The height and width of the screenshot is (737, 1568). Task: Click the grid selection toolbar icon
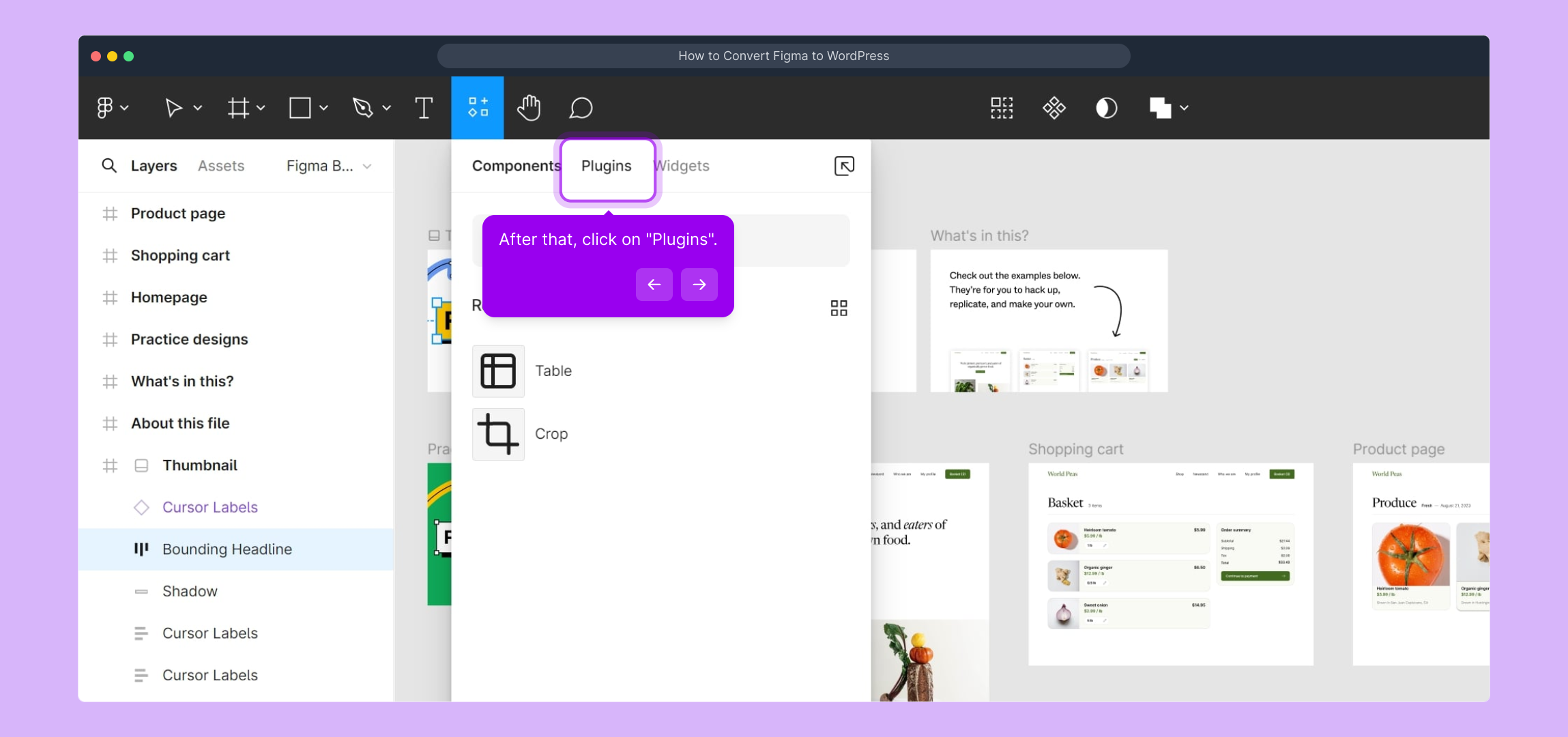(x=1001, y=108)
